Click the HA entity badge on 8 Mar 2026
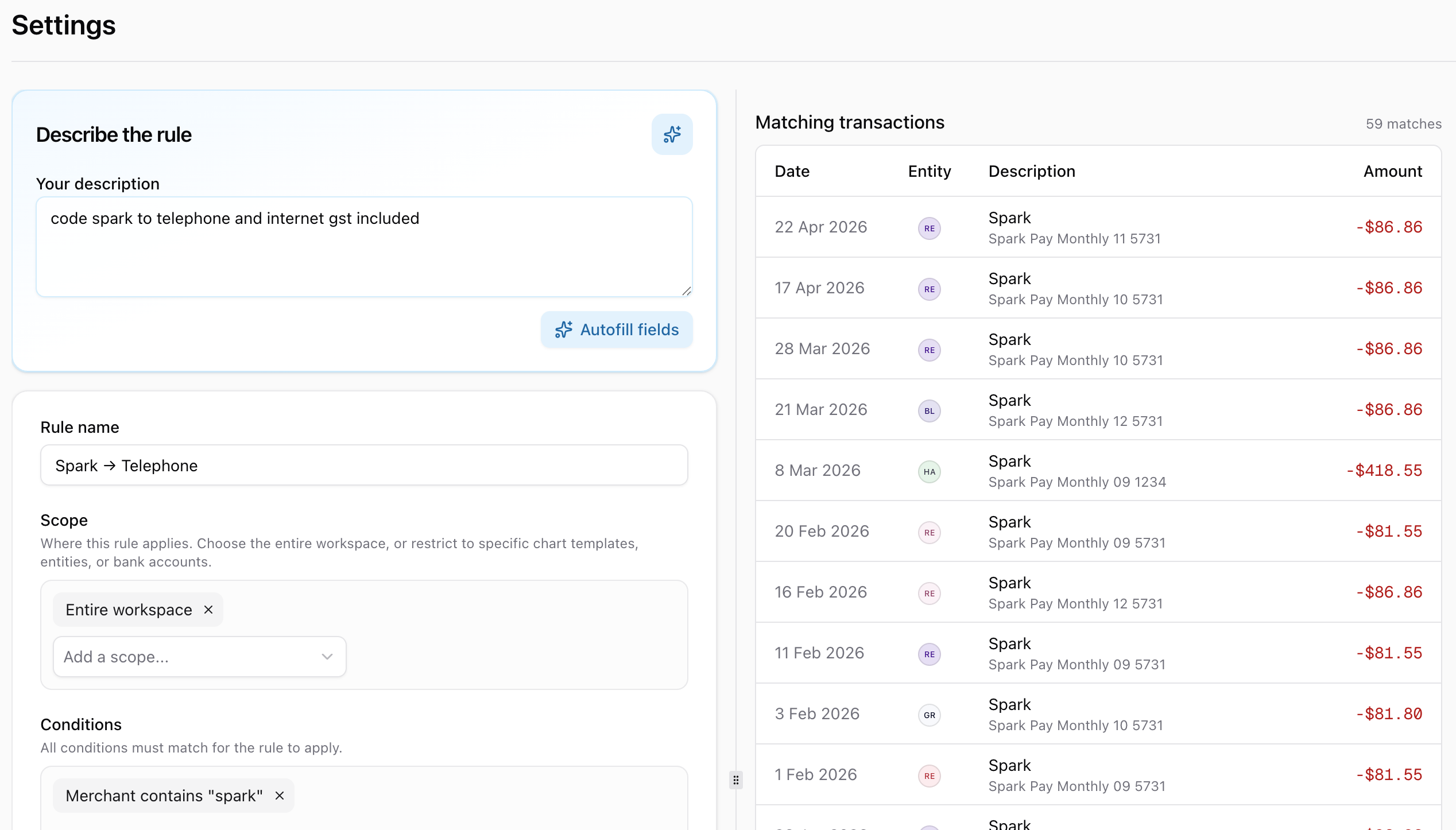Image resolution: width=1456 pixels, height=830 pixels. 929,472
